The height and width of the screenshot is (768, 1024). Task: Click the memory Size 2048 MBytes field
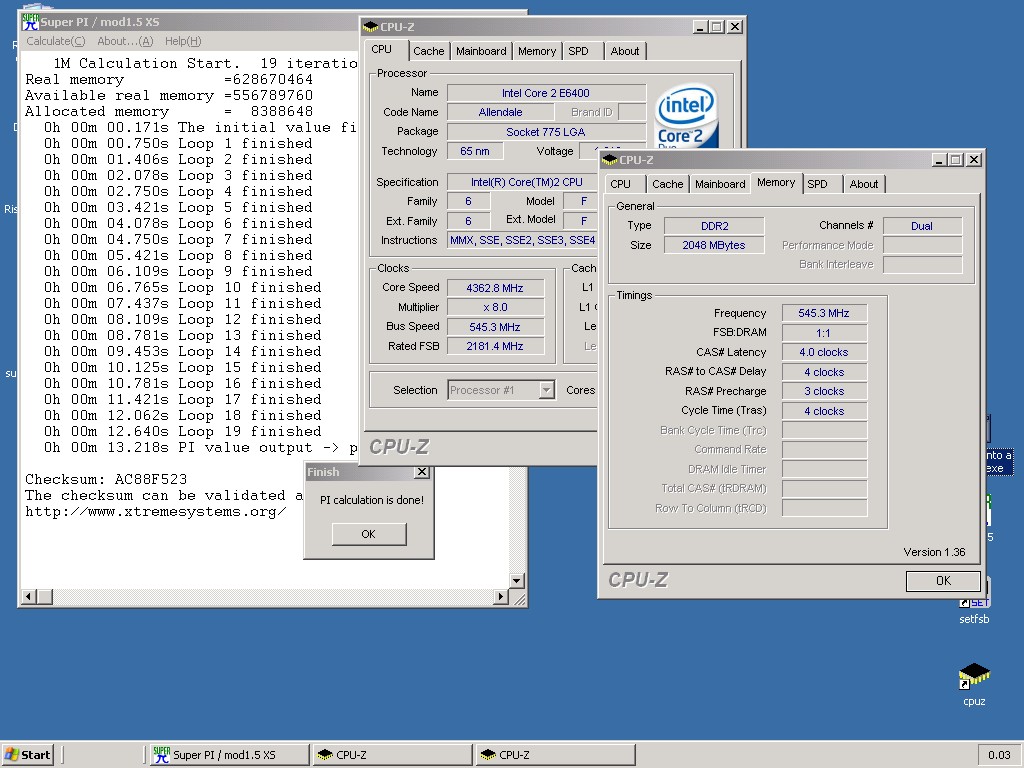coord(714,245)
